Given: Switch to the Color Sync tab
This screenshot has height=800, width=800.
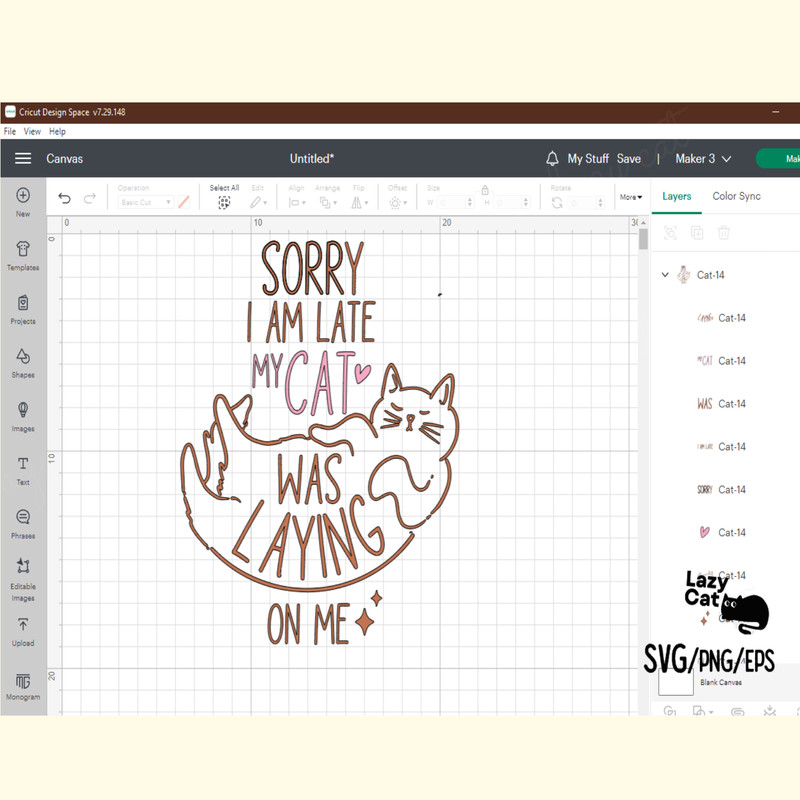Looking at the screenshot, I should point(736,196).
